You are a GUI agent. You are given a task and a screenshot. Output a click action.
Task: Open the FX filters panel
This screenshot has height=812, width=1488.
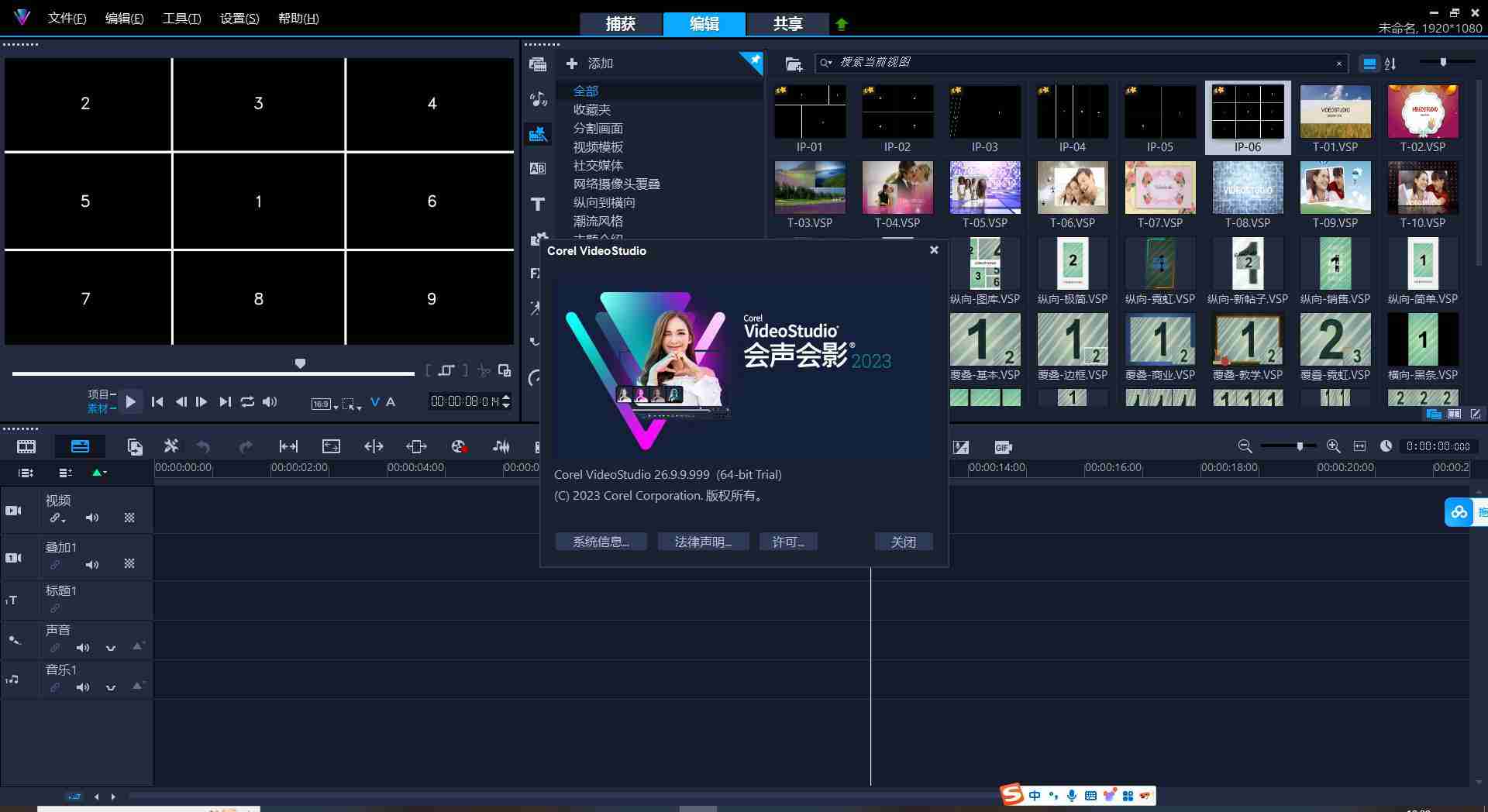tap(535, 274)
